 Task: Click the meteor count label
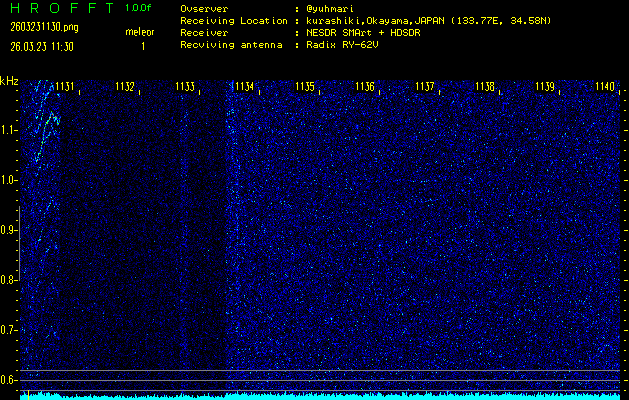pyautogui.click(x=139, y=32)
